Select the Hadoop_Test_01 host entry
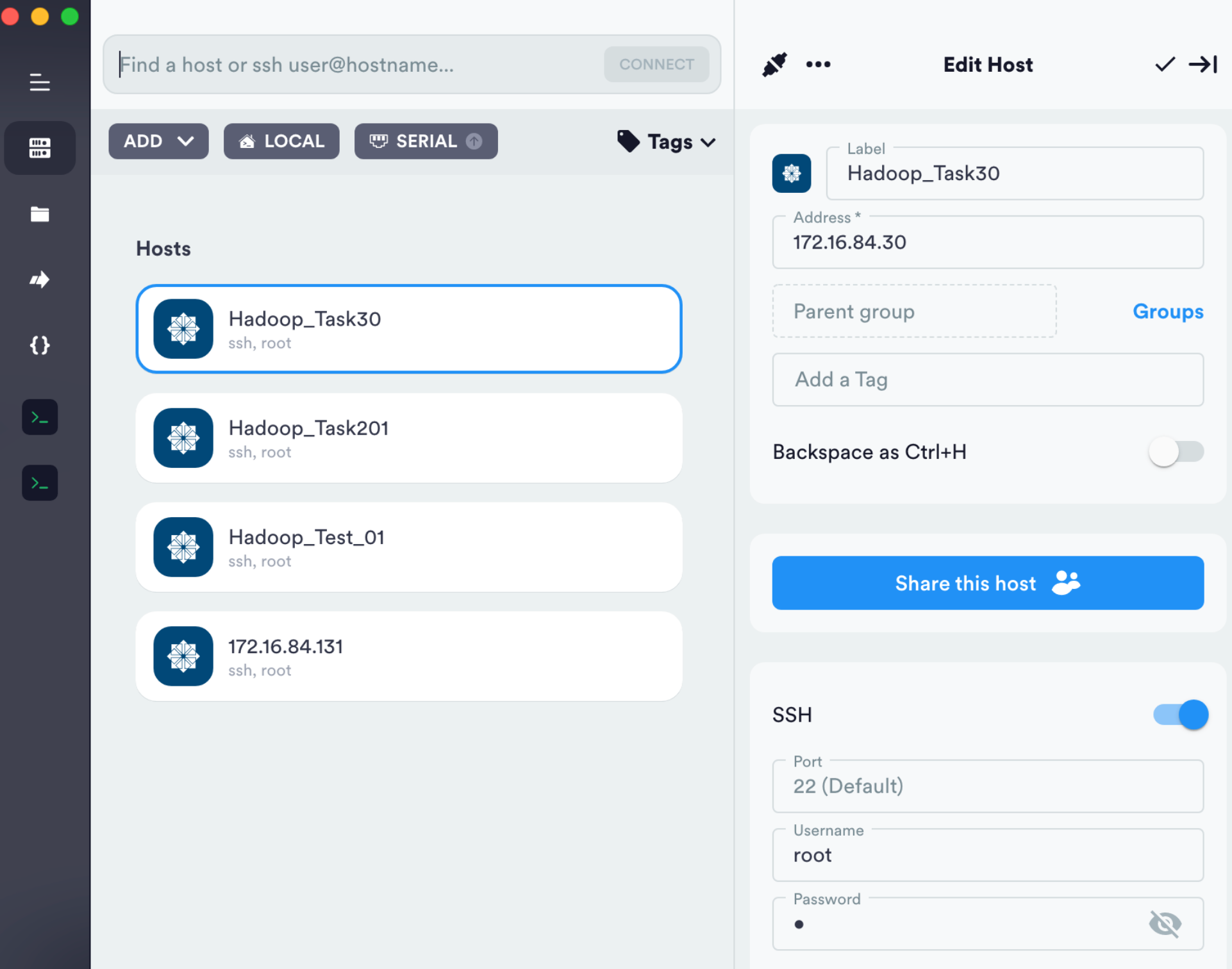1232x969 pixels. tap(409, 547)
